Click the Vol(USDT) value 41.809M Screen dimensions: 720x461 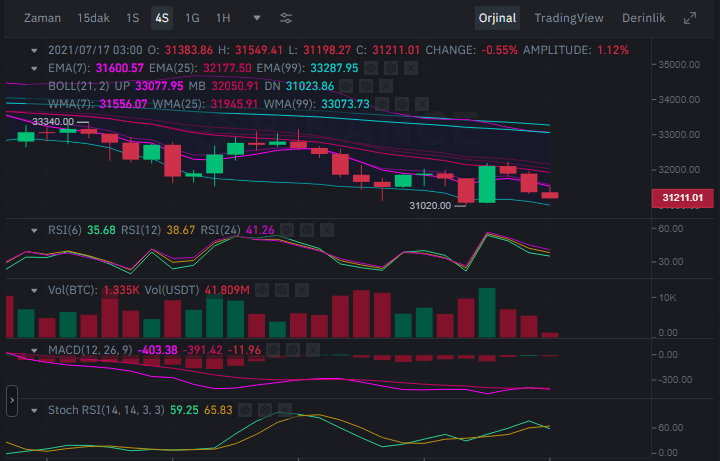pos(227,290)
